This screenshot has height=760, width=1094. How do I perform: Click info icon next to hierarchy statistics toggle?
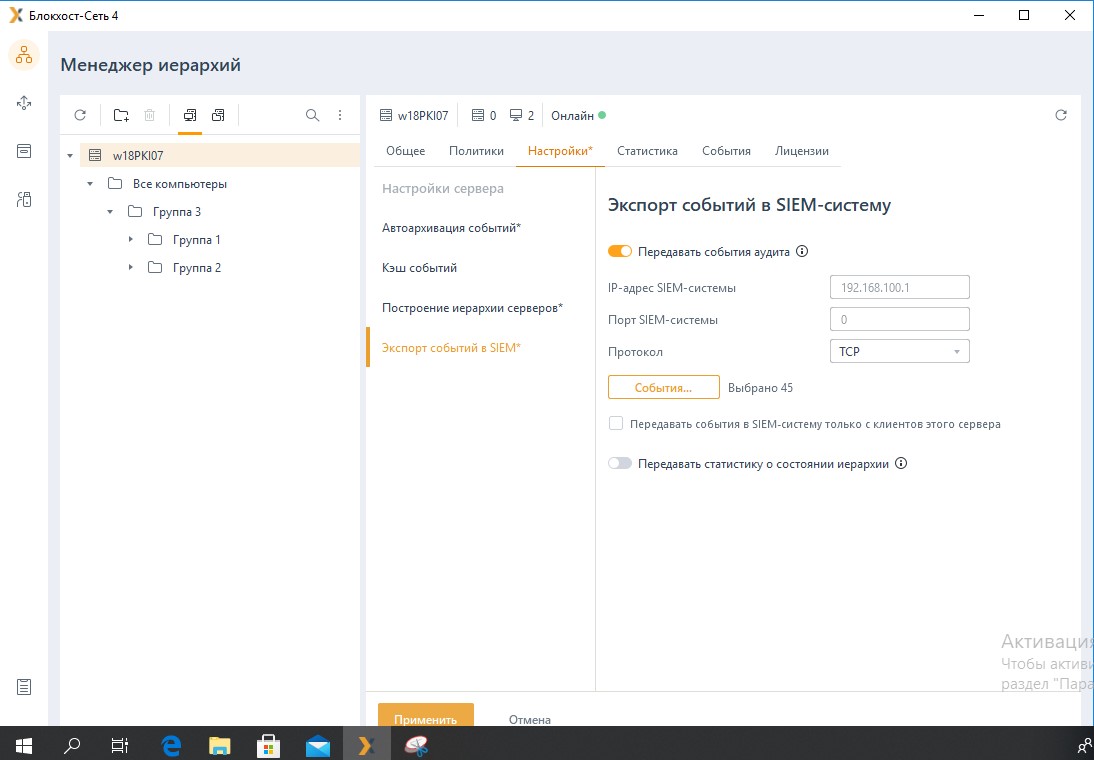(901, 463)
